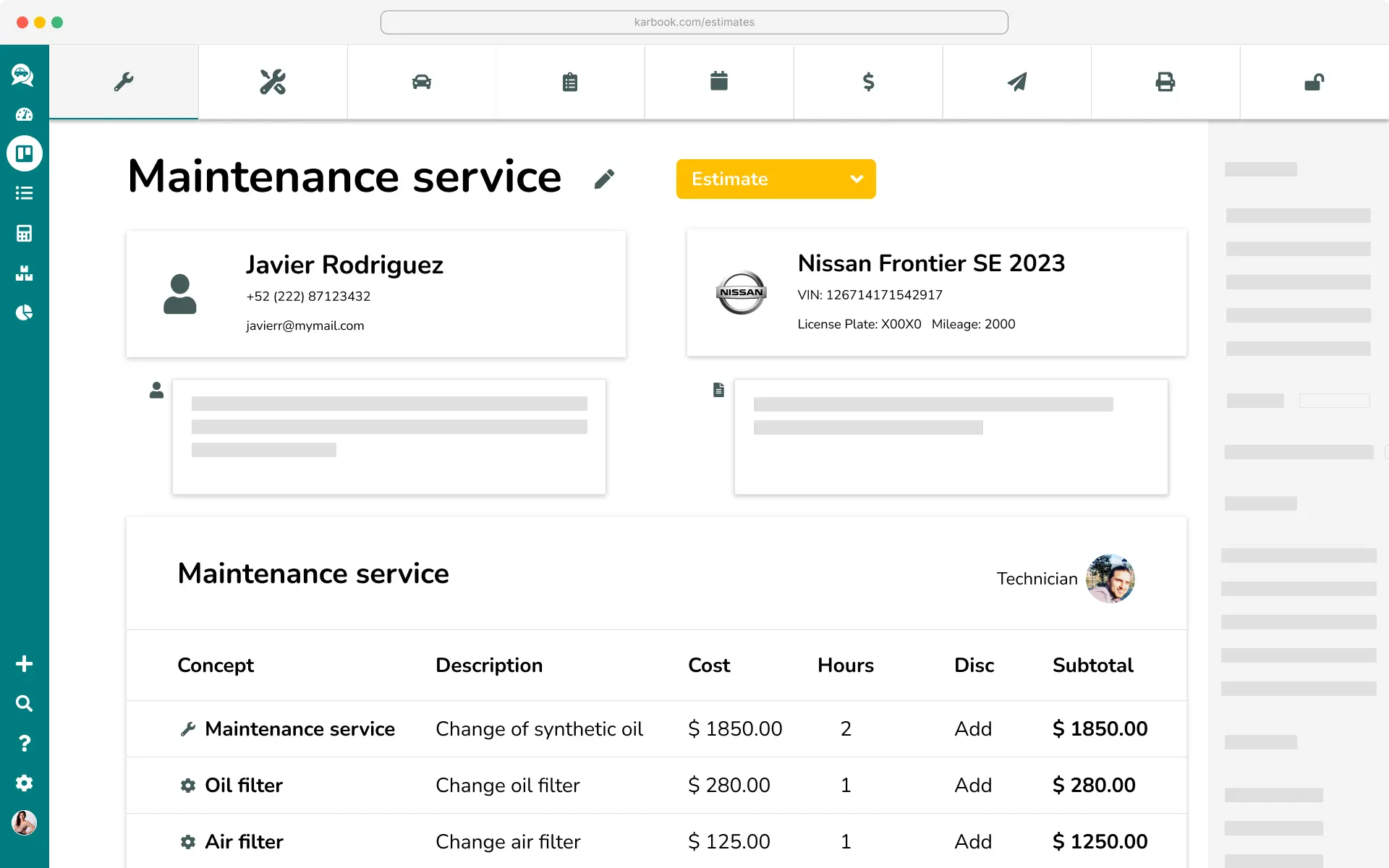The height and width of the screenshot is (868, 1389).
Task: Click the plus add sidebar icon
Action: tap(24, 664)
